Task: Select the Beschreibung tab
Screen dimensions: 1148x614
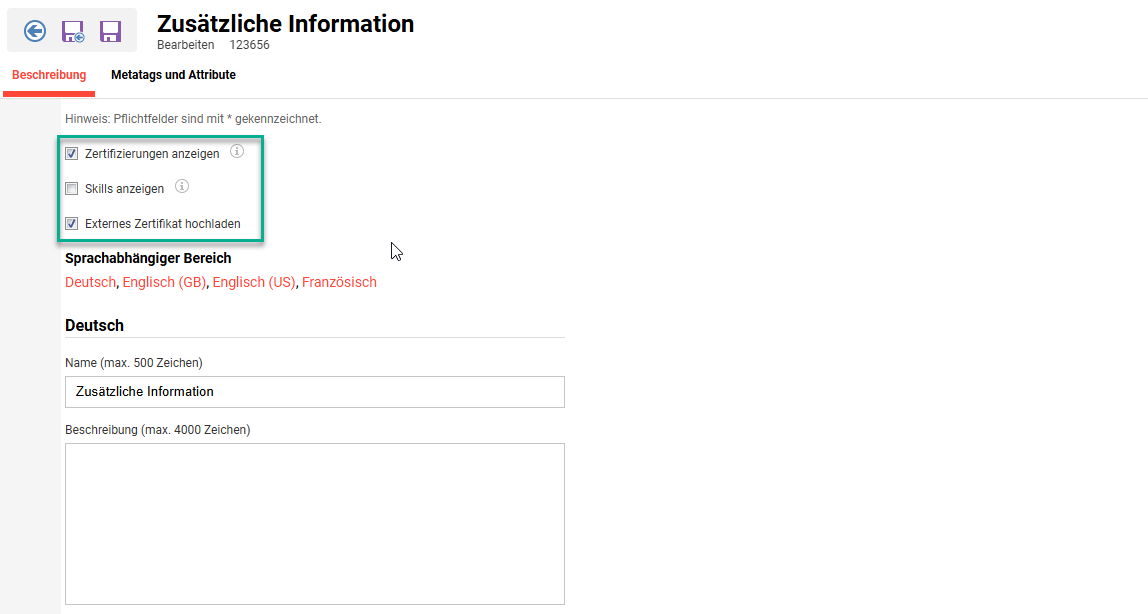Action: tap(48, 74)
